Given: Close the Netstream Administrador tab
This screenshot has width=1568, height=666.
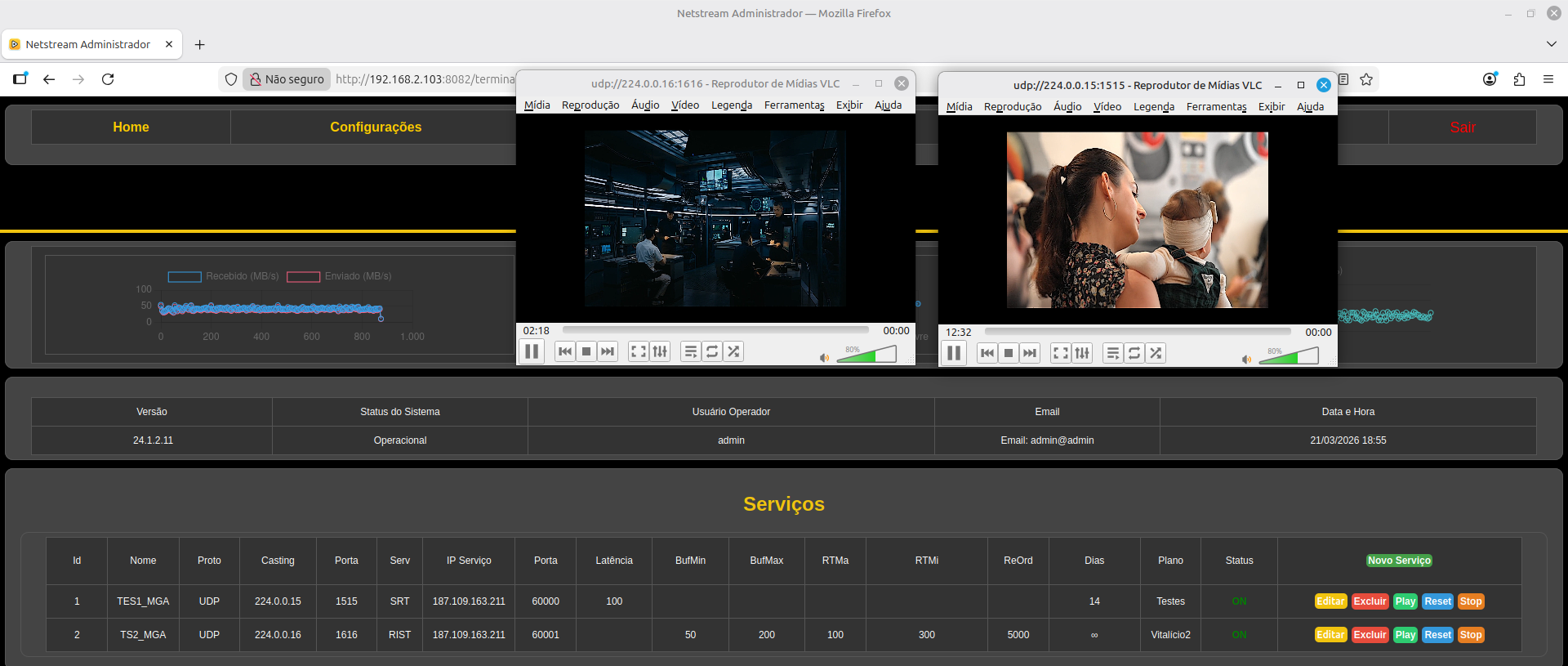Looking at the screenshot, I should [x=169, y=44].
